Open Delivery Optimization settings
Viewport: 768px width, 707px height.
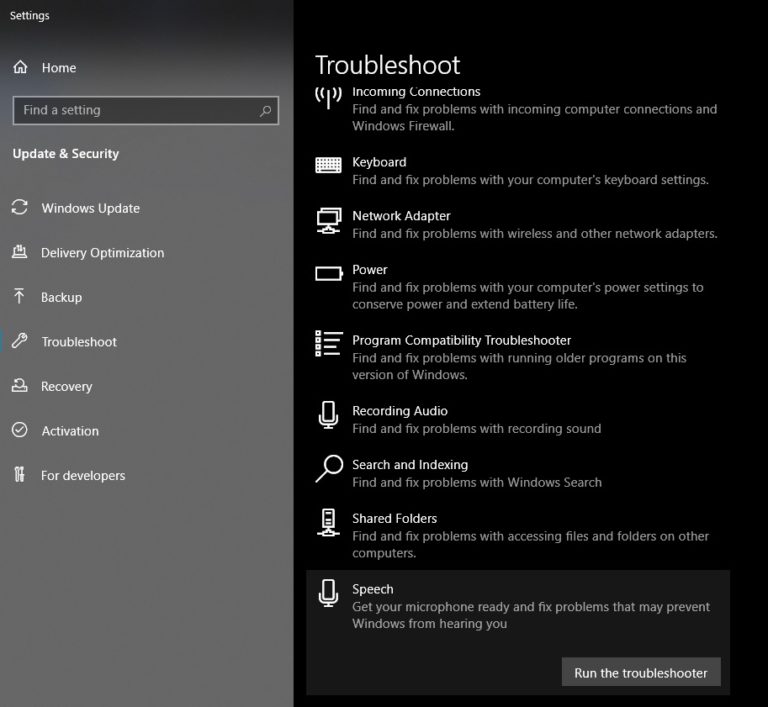[102, 253]
